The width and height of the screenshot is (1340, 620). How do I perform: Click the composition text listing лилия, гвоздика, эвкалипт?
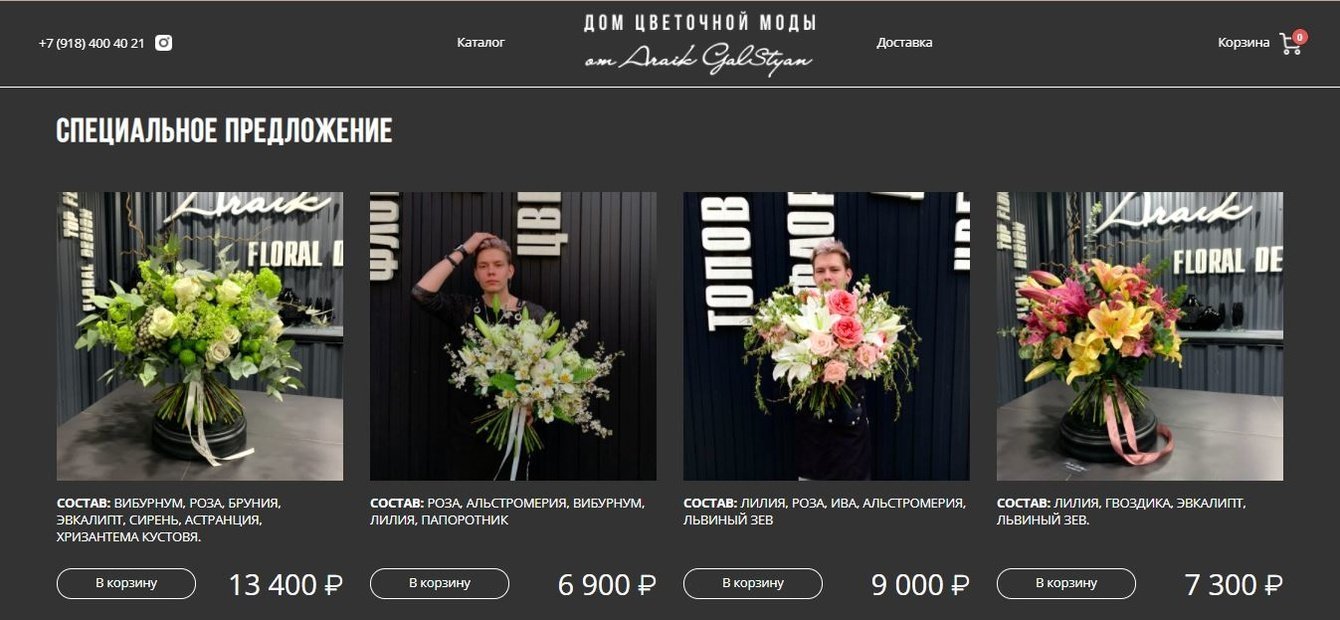pyautogui.click(x=1121, y=512)
